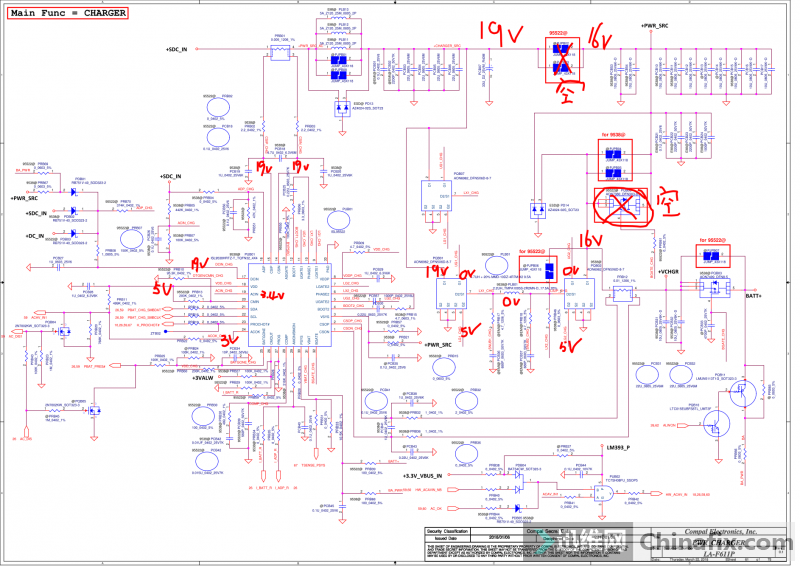This screenshot has width=800, height=566.
Task: Select the BATT+ output label
Action: pyautogui.click(x=753, y=296)
